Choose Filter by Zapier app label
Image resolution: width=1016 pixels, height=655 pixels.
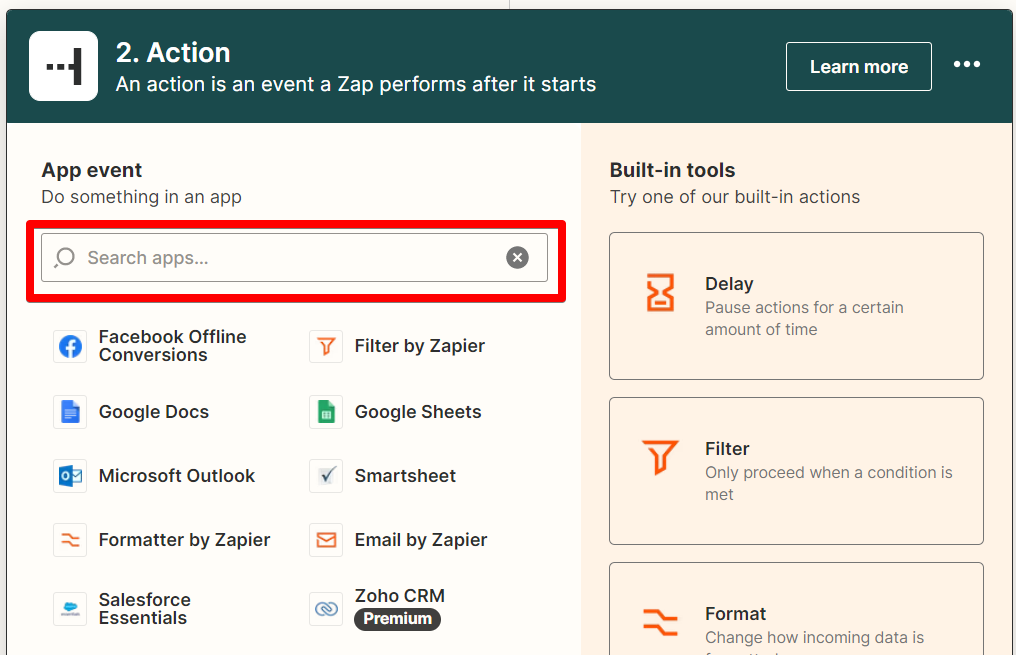click(x=419, y=346)
